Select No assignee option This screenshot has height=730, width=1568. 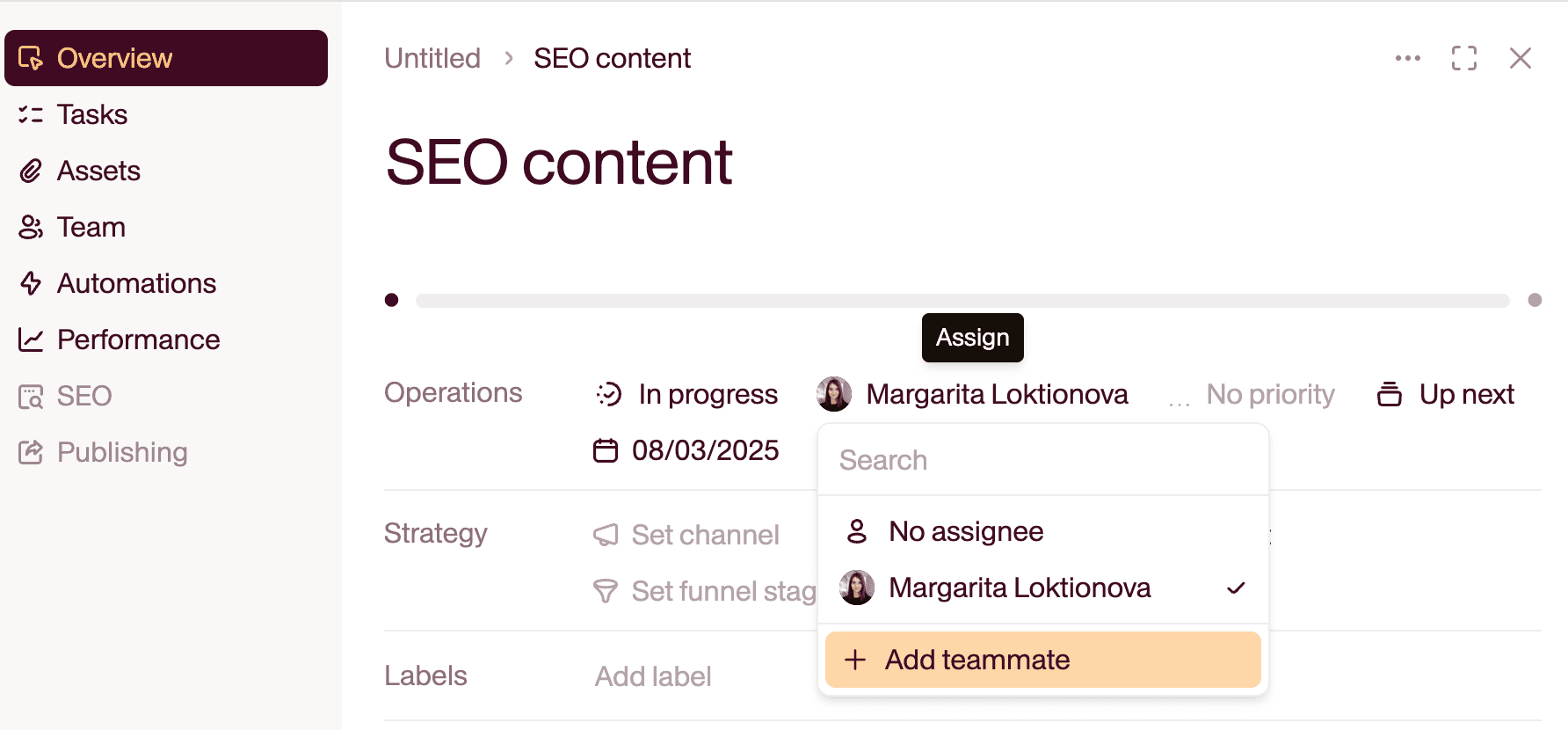click(x=966, y=531)
